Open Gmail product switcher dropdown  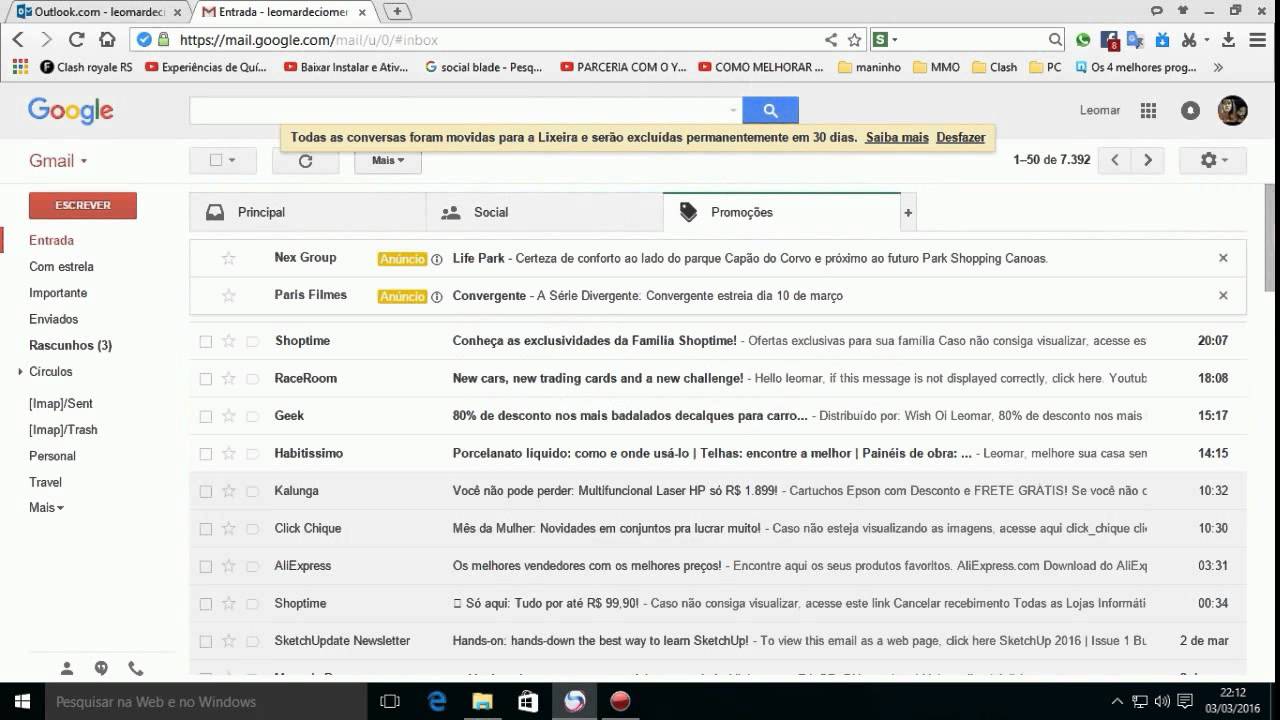pyautogui.click(x=58, y=161)
